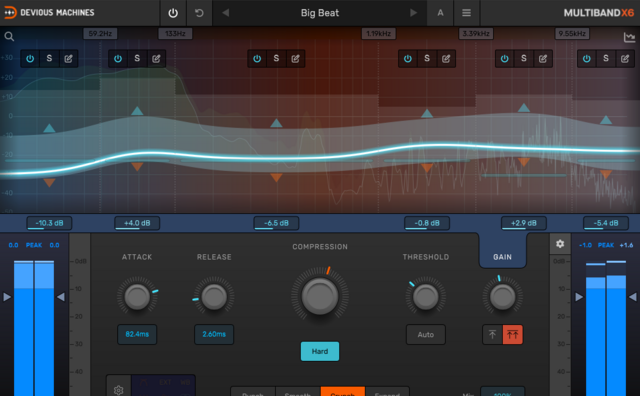
Task: Open the Big Beat preset list
Action: click(320, 13)
